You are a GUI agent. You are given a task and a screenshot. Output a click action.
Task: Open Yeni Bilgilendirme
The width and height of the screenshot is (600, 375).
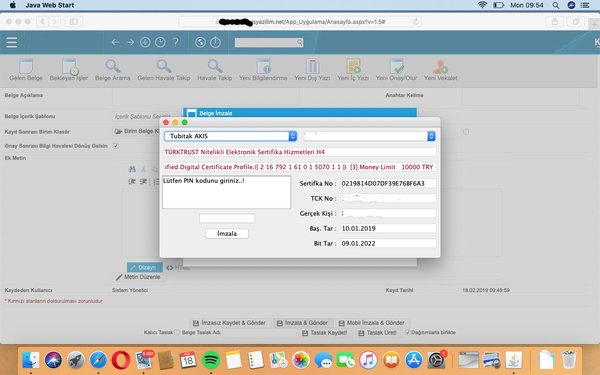[x=263, y=70]
